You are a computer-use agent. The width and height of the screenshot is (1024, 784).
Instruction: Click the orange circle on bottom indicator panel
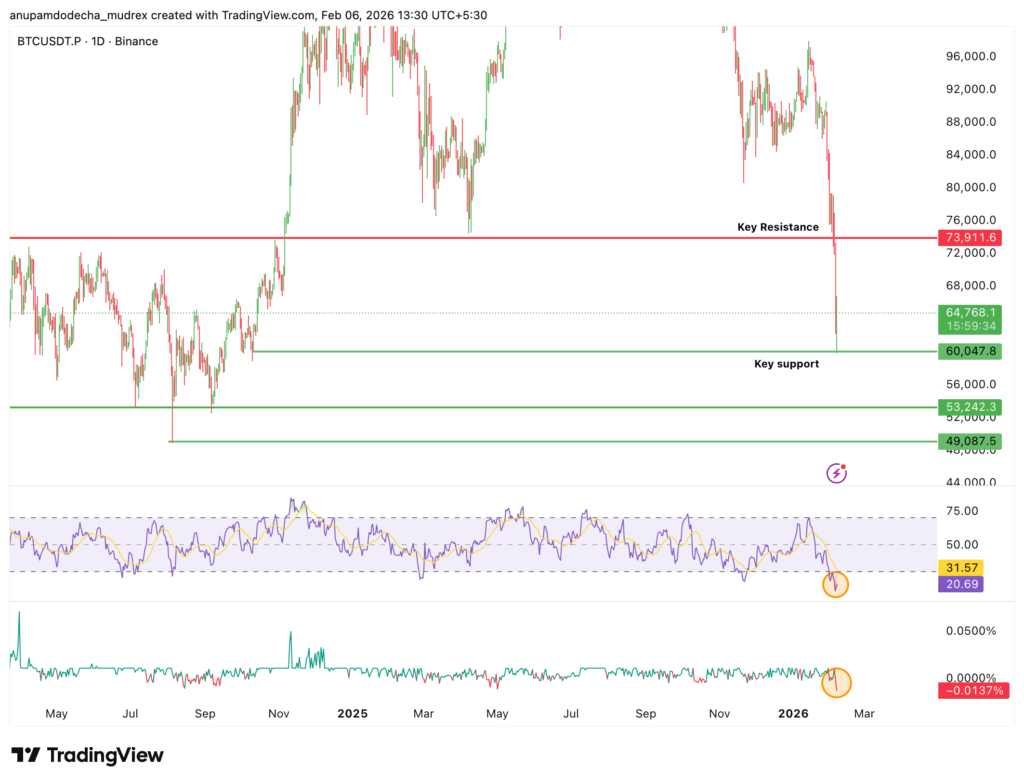pos(838,682)
